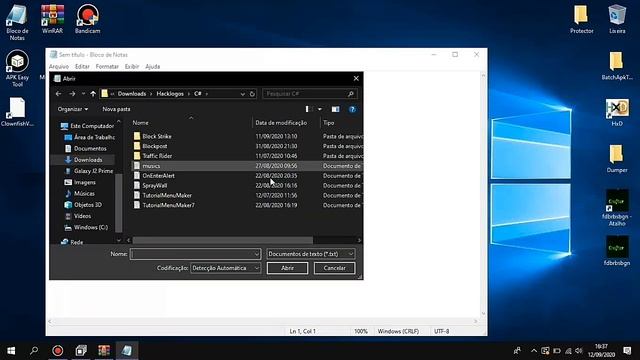Show the preview pane icon

click(x=335, y=109)
